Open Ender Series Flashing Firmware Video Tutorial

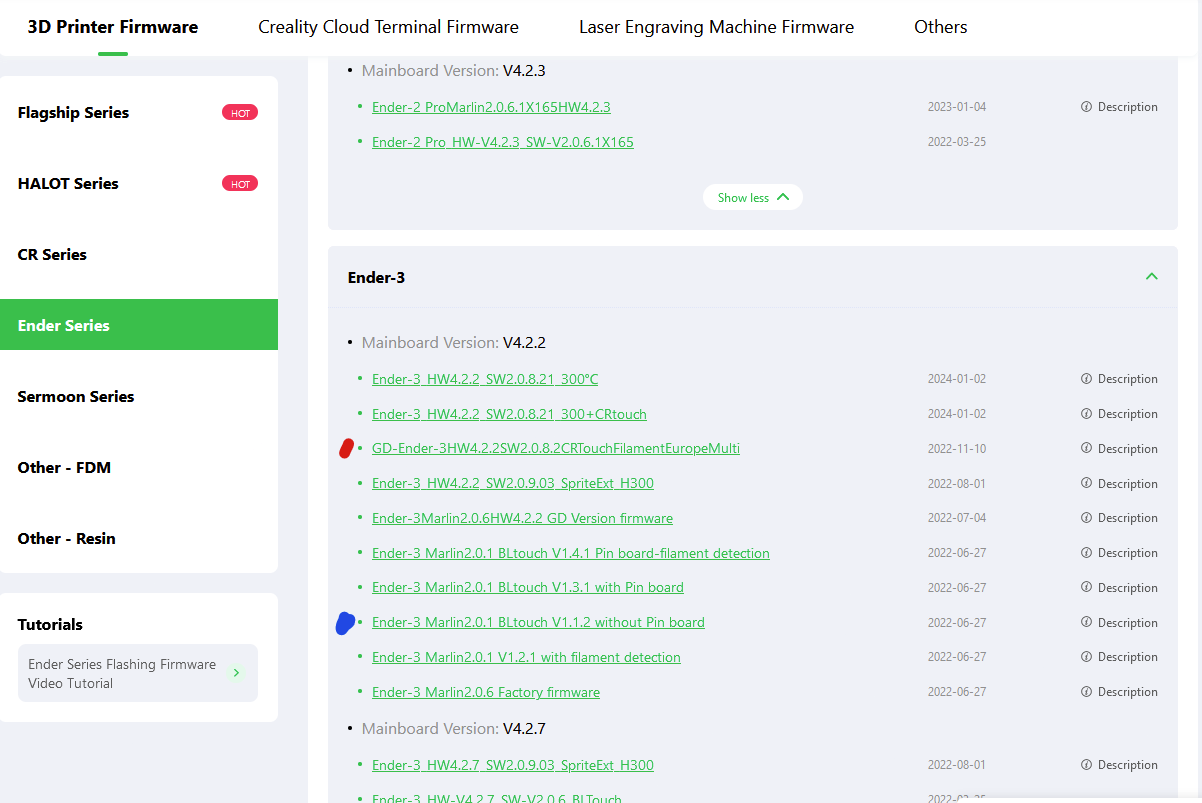coord(138,673)
